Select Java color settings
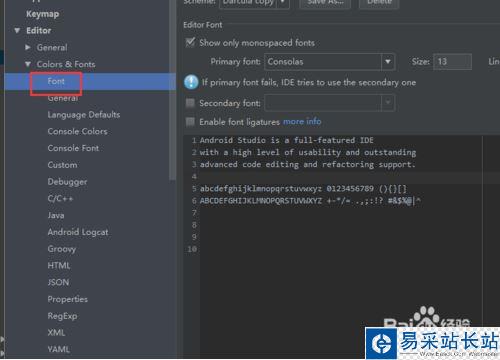The image size is (500, 360). (56, 215)
